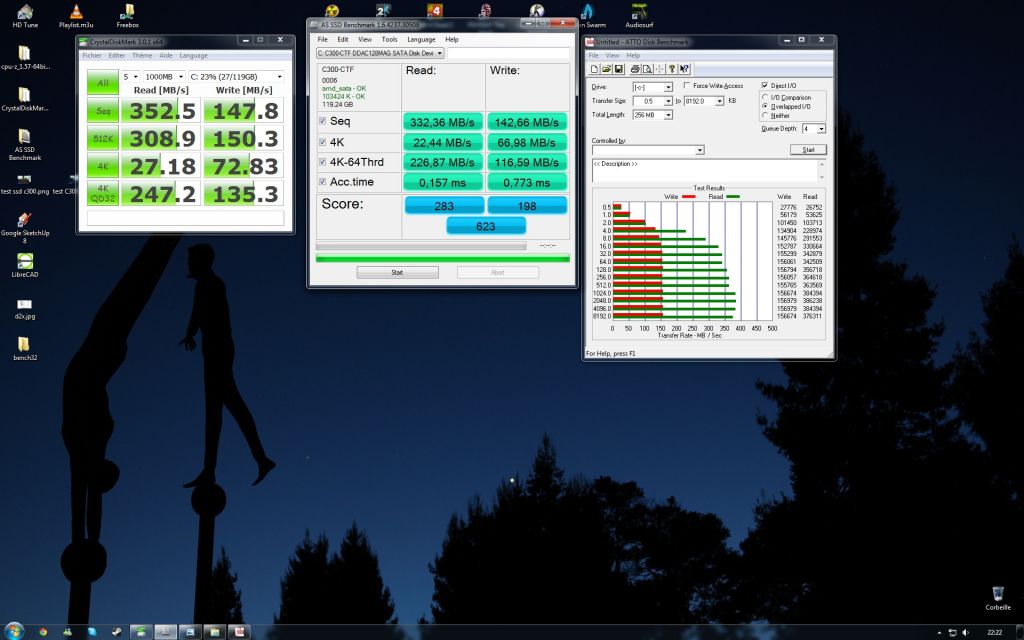
Task: Toggle the Acc.time checkbox in AS SSD
Action: 323,182
